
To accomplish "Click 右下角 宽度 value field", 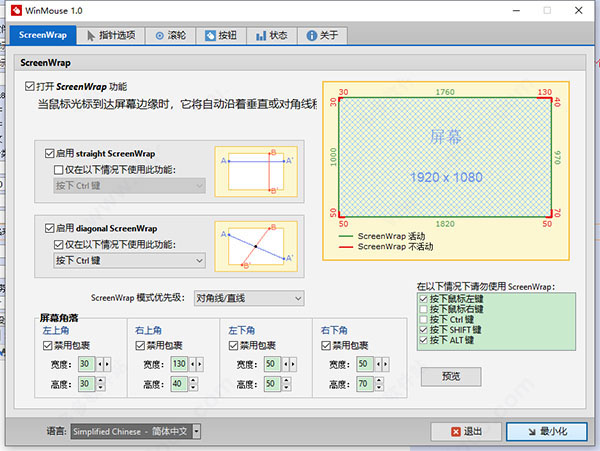I will click(365, 364).
